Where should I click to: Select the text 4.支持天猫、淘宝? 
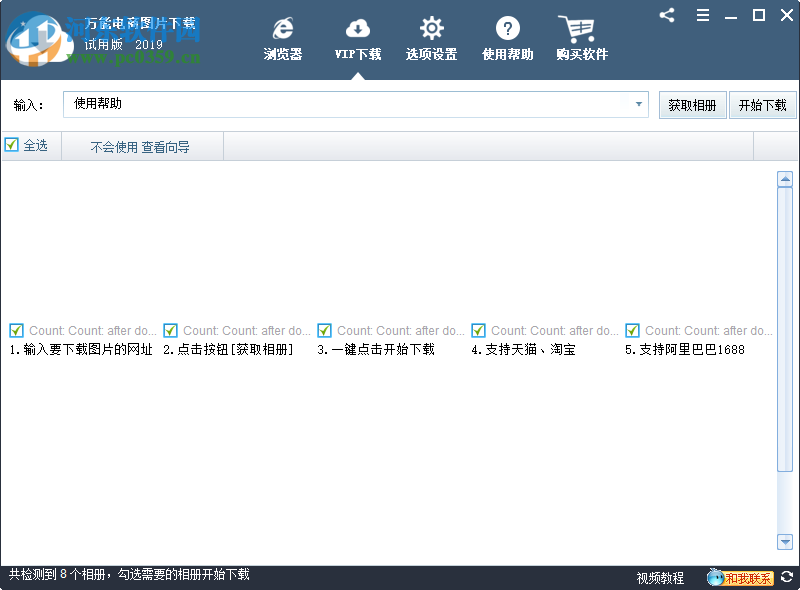523,350
